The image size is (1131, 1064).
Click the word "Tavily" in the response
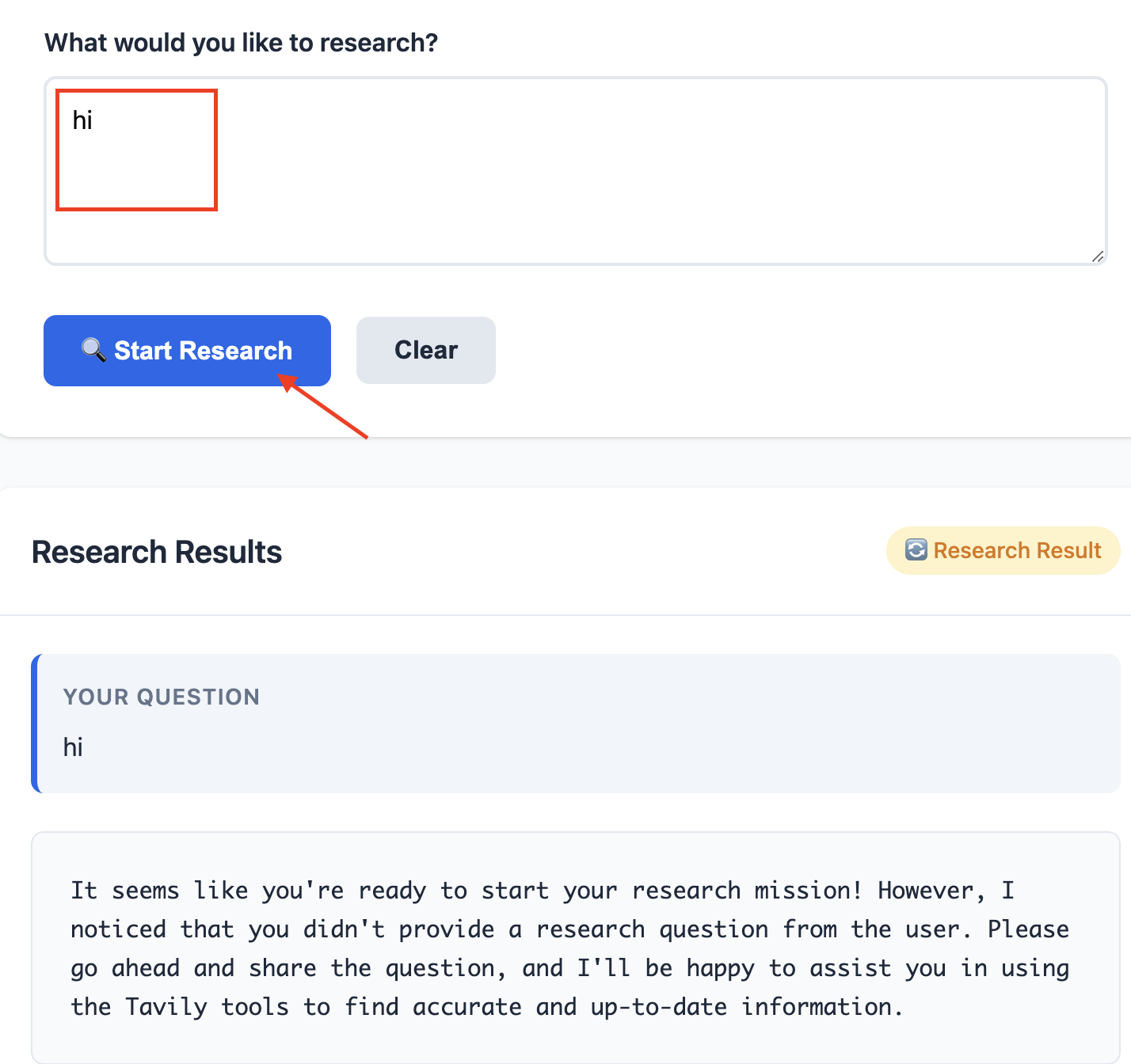click(166, 1007)
